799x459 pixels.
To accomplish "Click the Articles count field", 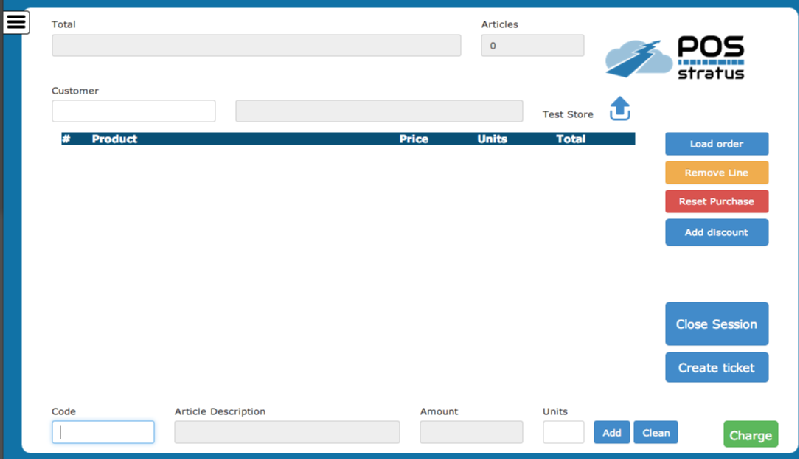I will 532,45.
